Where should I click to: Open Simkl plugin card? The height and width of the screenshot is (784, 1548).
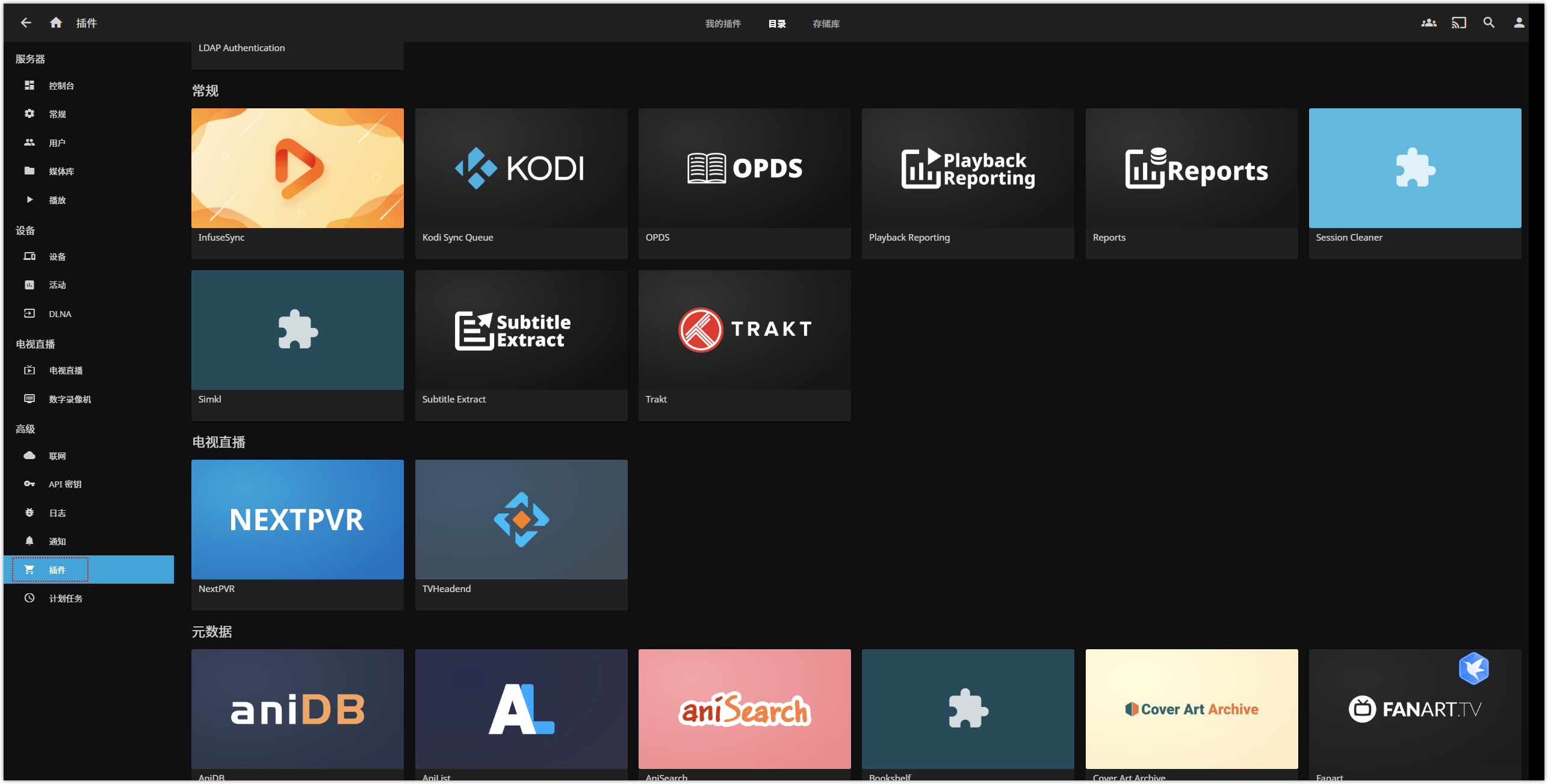point(297,345)
